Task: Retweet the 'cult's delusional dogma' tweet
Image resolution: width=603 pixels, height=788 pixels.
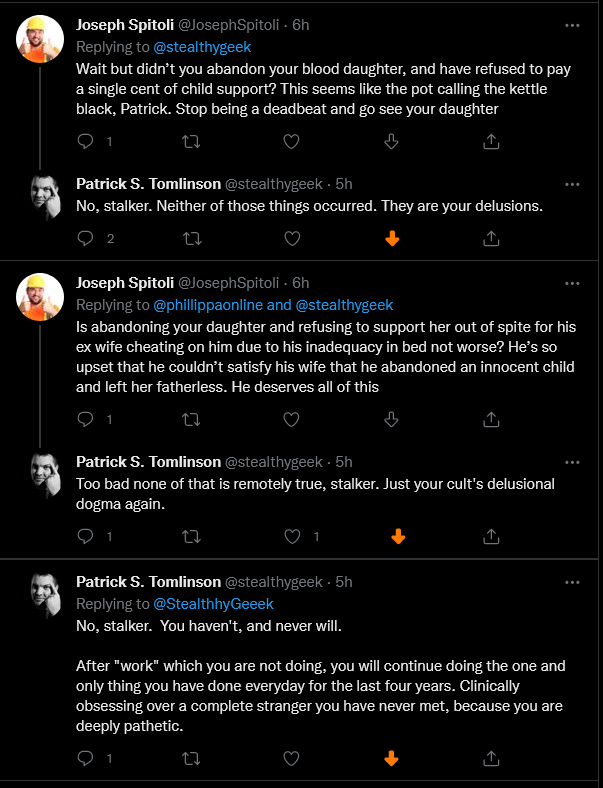Action: click(191, 537)
